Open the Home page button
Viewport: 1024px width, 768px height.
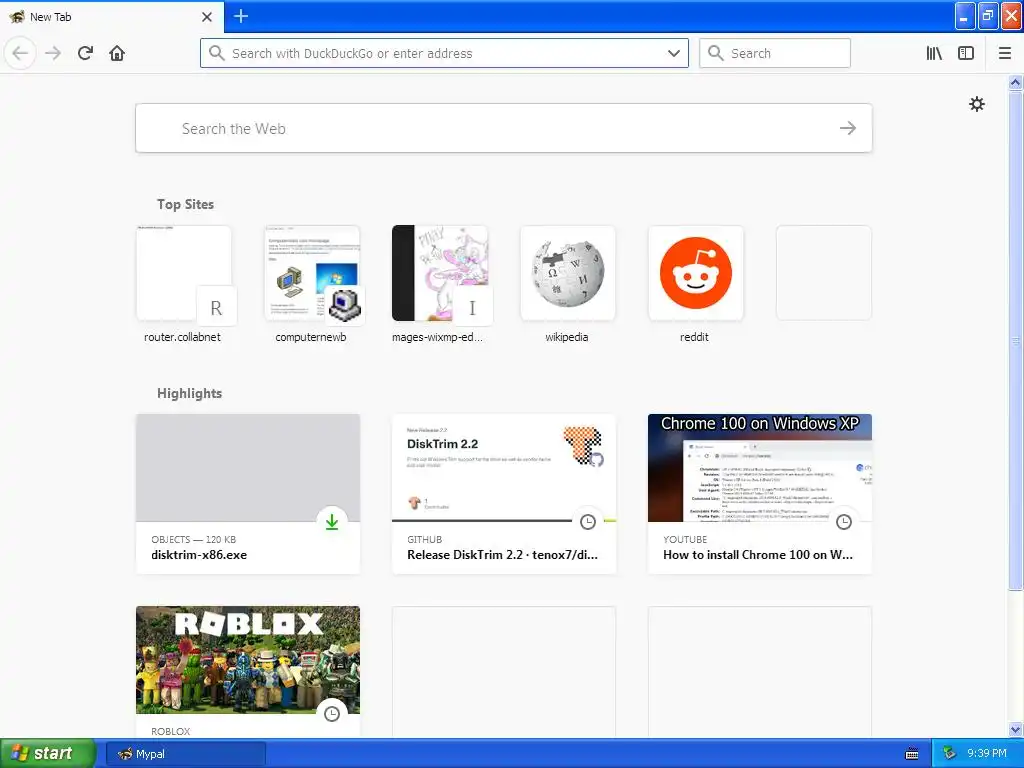pos(117,53)
